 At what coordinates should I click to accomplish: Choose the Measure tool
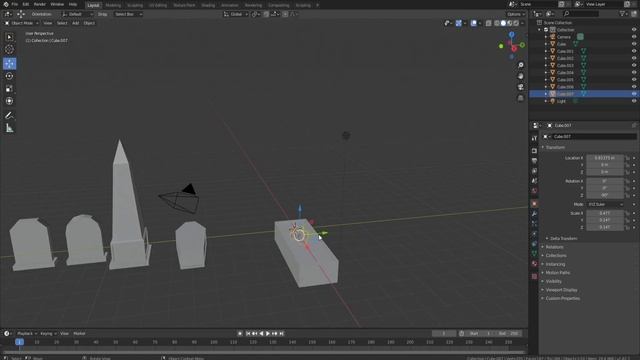coord(9,128)
